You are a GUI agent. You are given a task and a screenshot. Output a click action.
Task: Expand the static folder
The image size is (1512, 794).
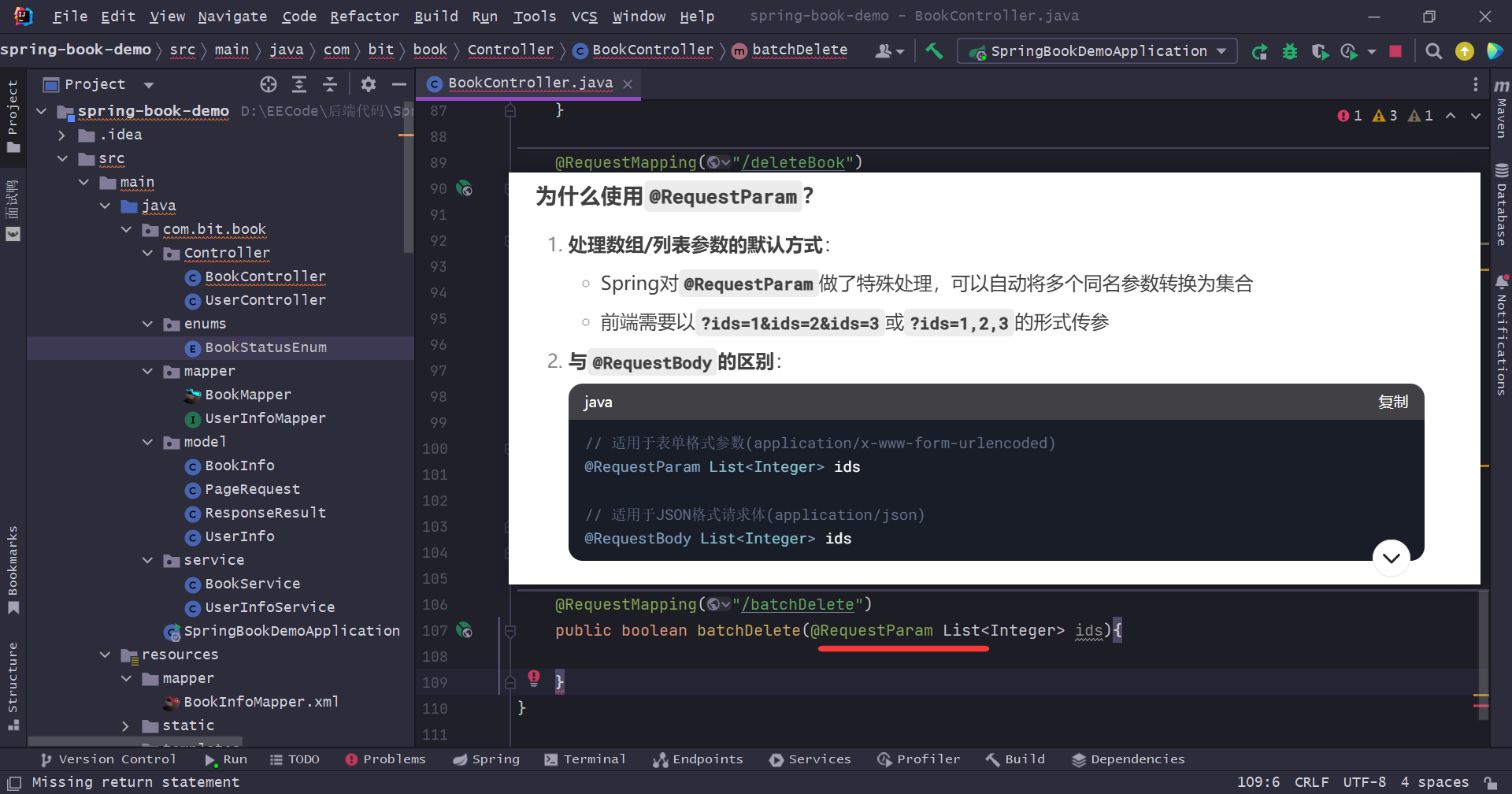tap(126, 725)
